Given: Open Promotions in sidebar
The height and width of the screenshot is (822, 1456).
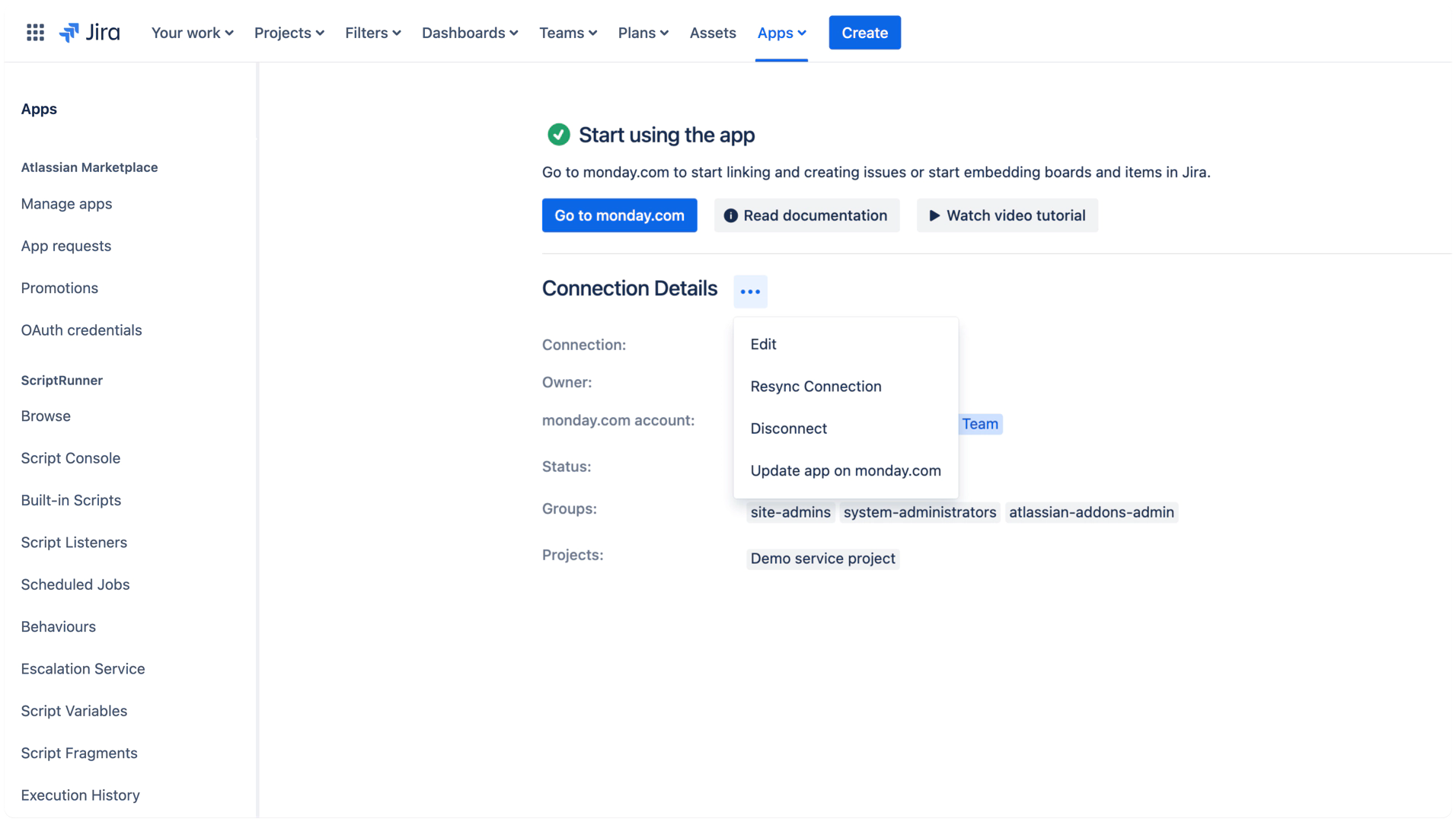Looking at the screenshot, I should point(59,288).
